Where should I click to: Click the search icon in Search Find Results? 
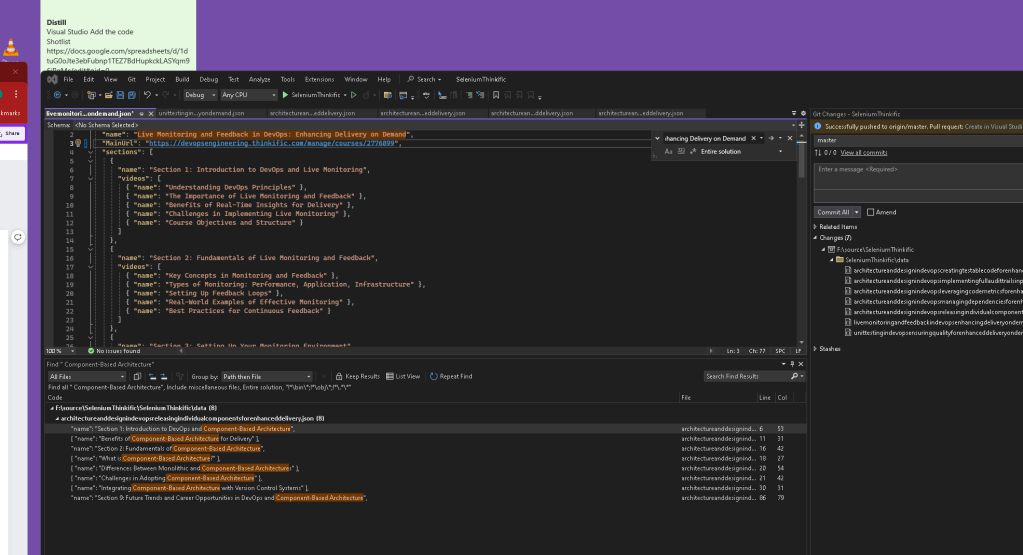click(x=794, y=376)
